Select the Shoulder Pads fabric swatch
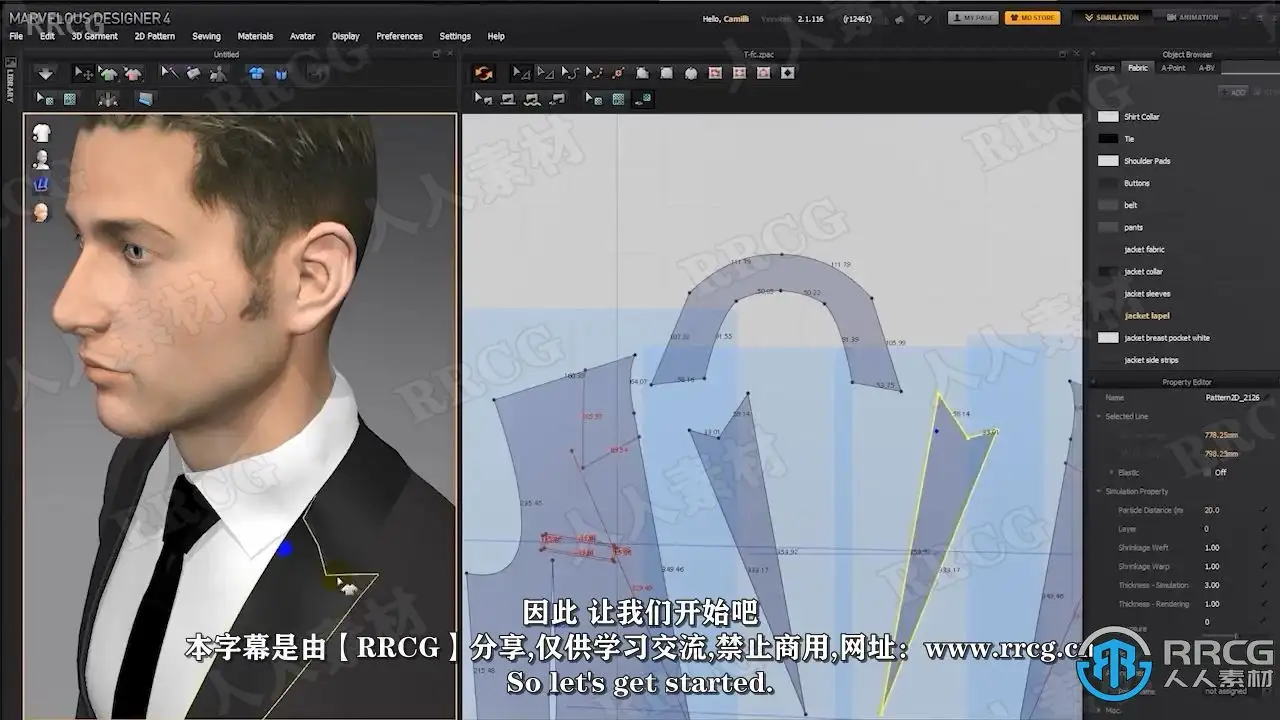The image size is (1280, 720). (1108, 161)
